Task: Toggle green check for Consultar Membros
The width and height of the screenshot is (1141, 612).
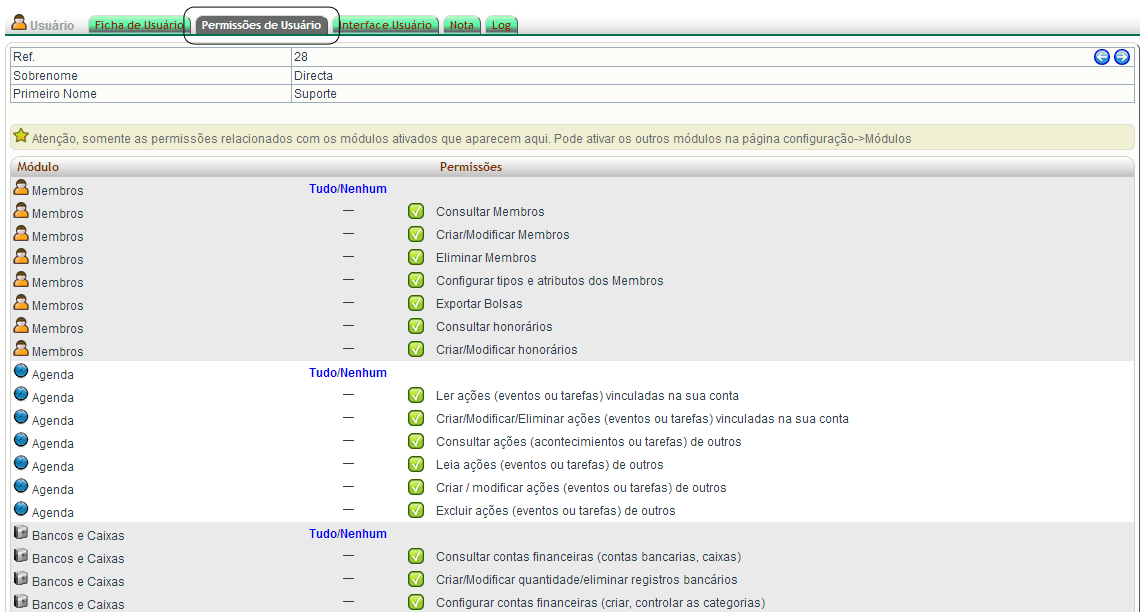Action: pyautogui.click(x=416, y=212)
